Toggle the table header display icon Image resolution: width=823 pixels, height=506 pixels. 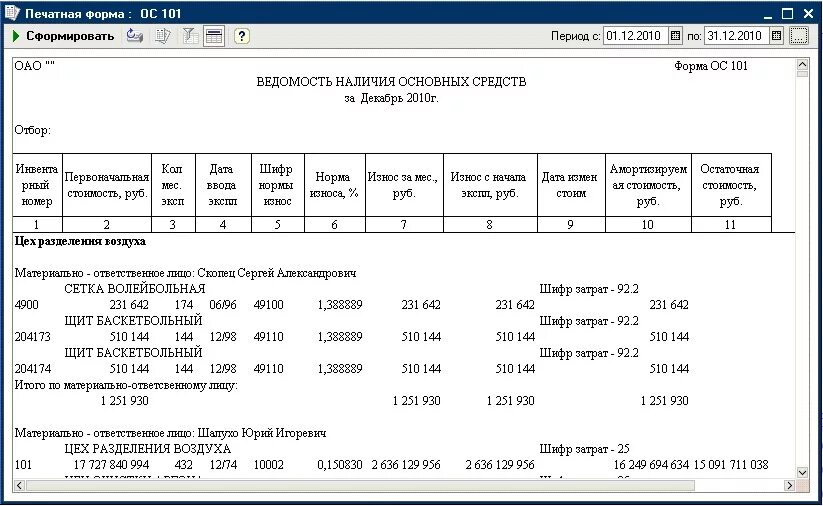pos(214,36)
